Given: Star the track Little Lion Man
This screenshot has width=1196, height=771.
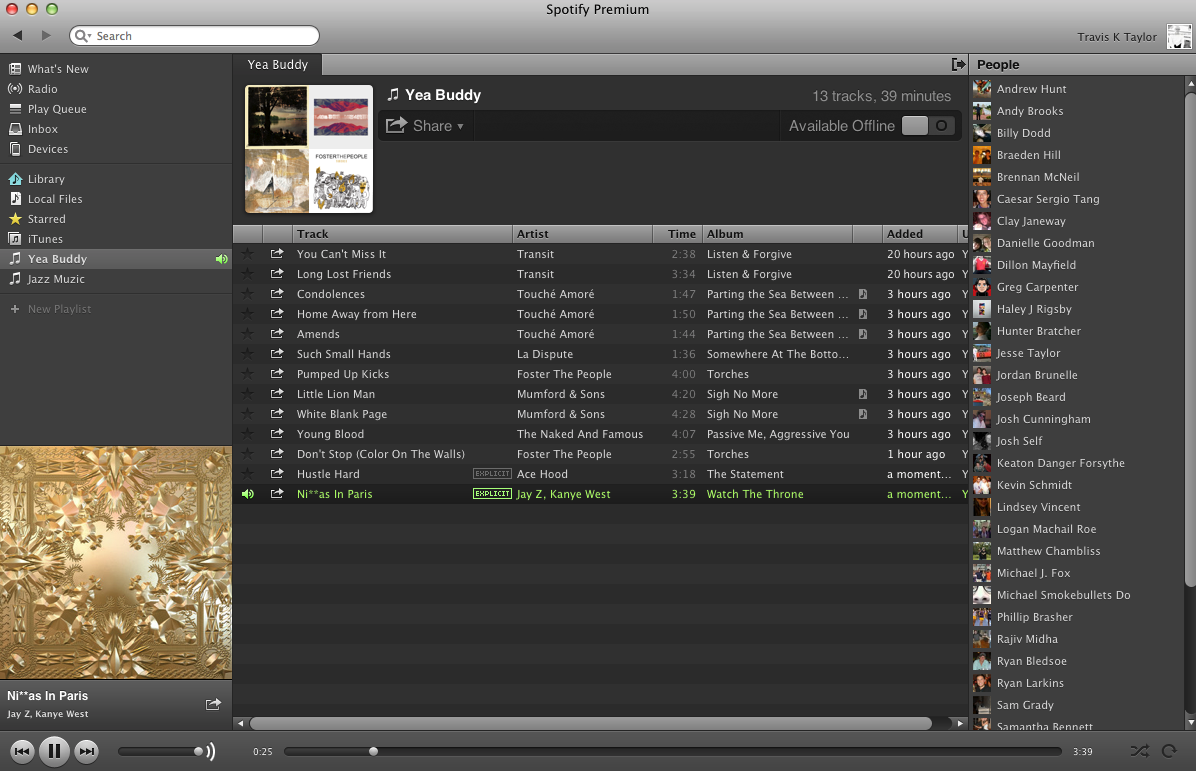Looking at the screenshot, I should click(x=247, y=394).
